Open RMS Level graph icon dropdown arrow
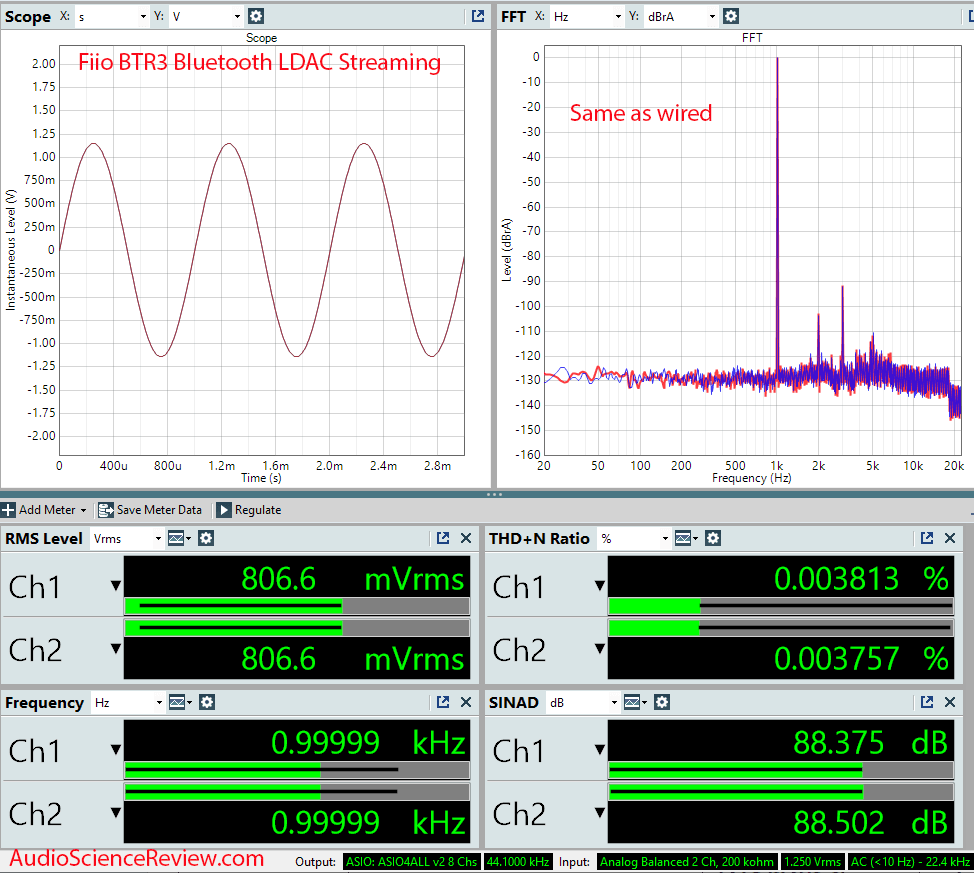 [189, 538]
